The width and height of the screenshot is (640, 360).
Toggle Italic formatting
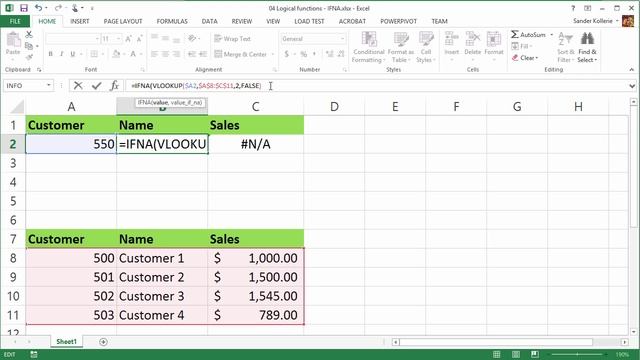(62, 54)
